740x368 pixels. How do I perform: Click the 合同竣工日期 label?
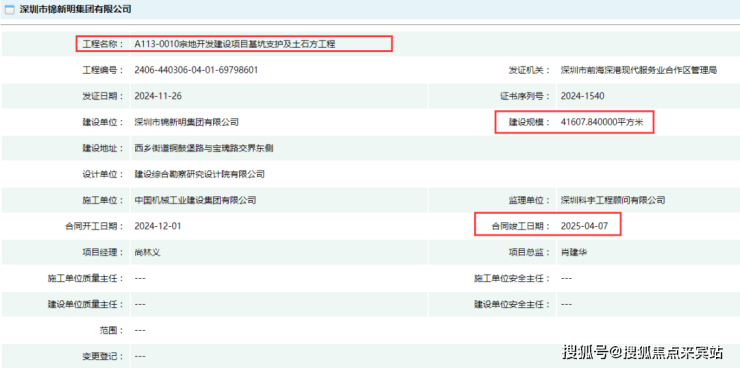click(x=521, y=226)
